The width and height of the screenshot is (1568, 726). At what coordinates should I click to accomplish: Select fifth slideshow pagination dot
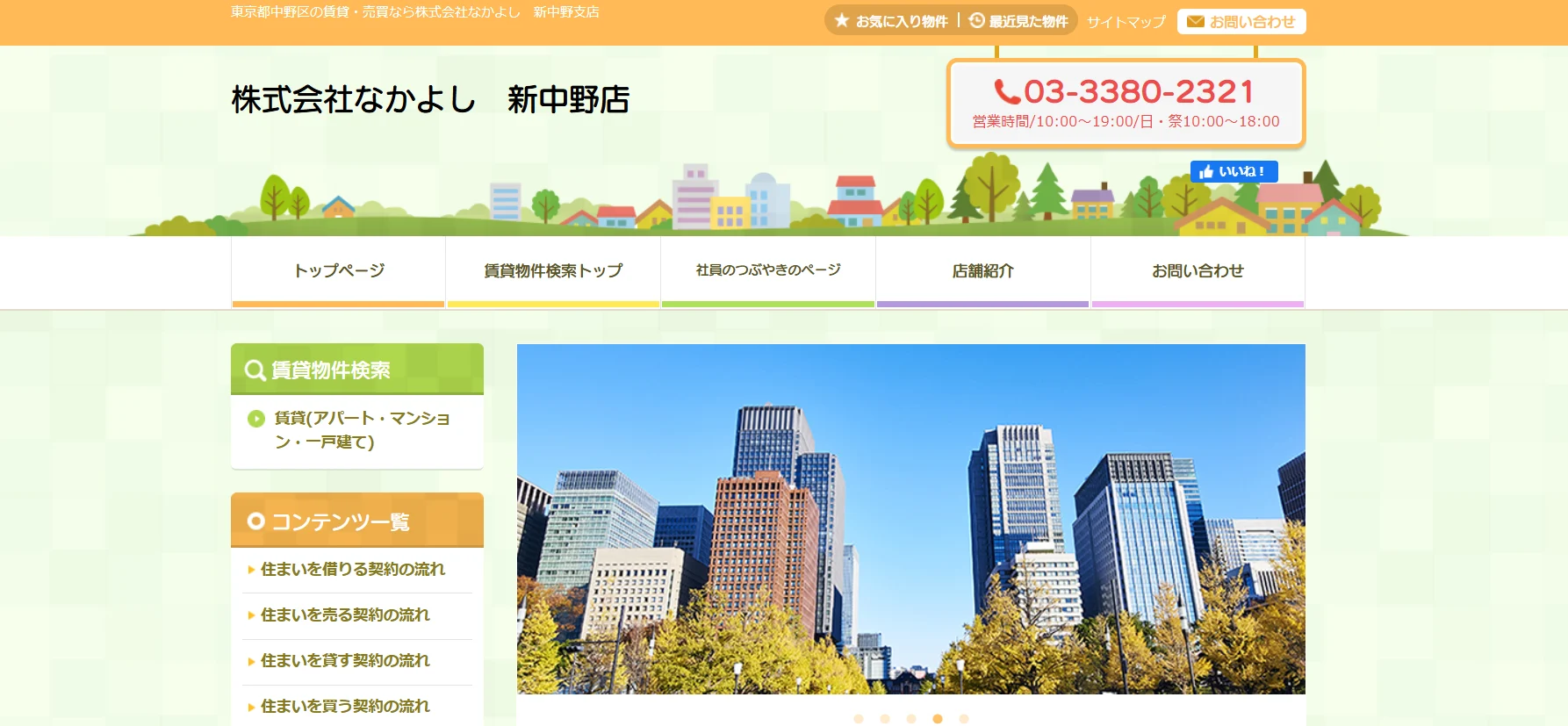click(x=964, y=719)
